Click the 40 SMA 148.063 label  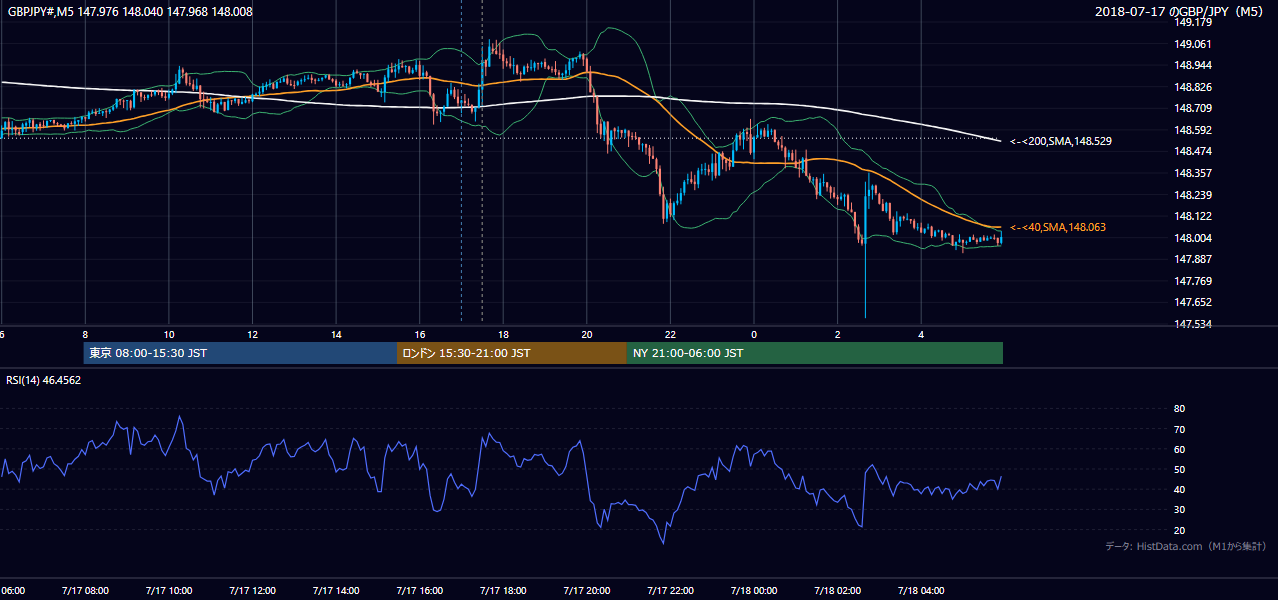pyautogui.click(x=1058, y=228)
